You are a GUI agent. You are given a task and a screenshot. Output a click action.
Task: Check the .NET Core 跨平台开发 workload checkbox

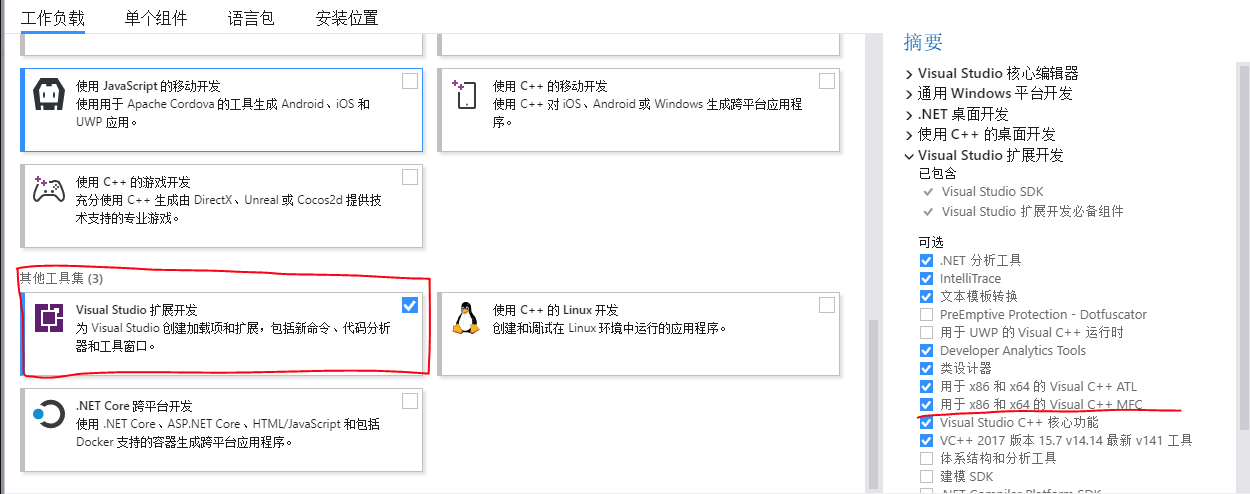point(410,401)
